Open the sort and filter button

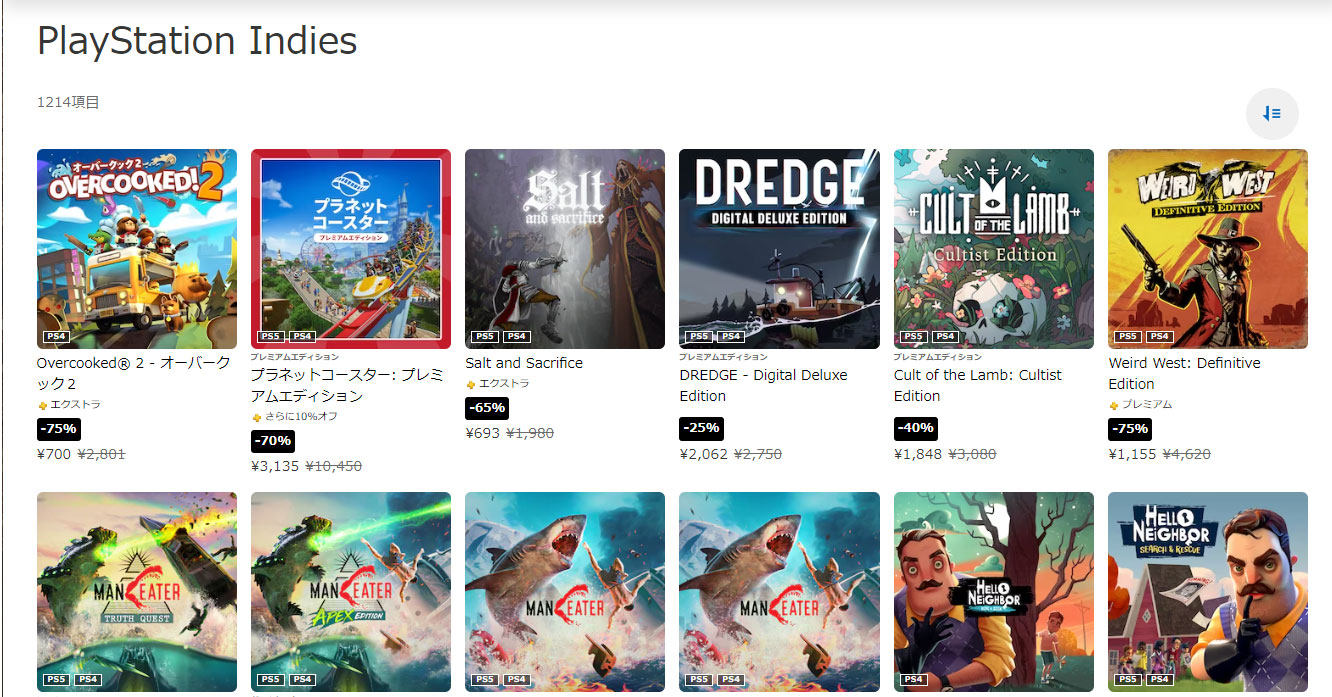(x=1272, y=114)
